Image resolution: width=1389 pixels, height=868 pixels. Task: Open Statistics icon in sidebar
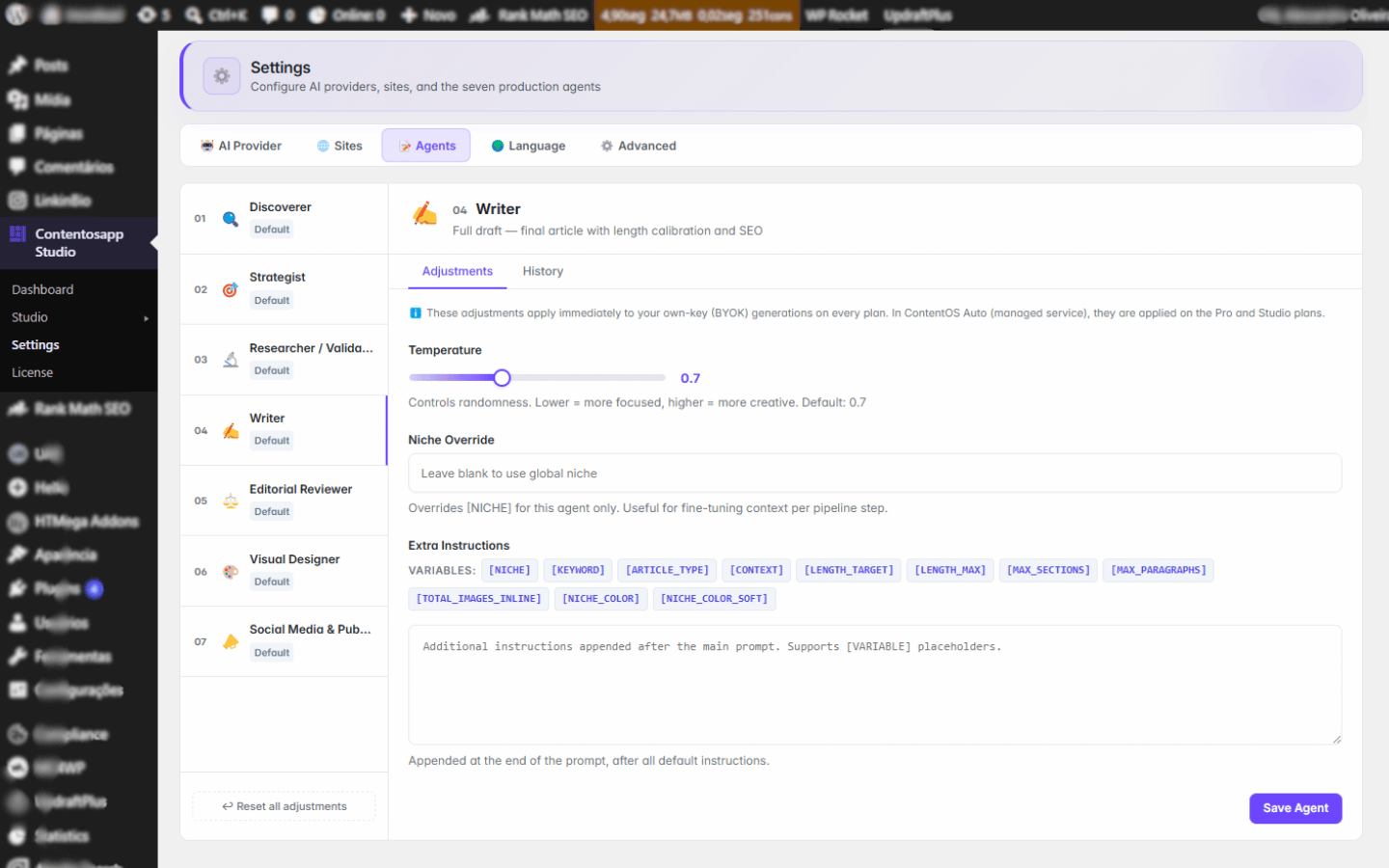point(17,835)
